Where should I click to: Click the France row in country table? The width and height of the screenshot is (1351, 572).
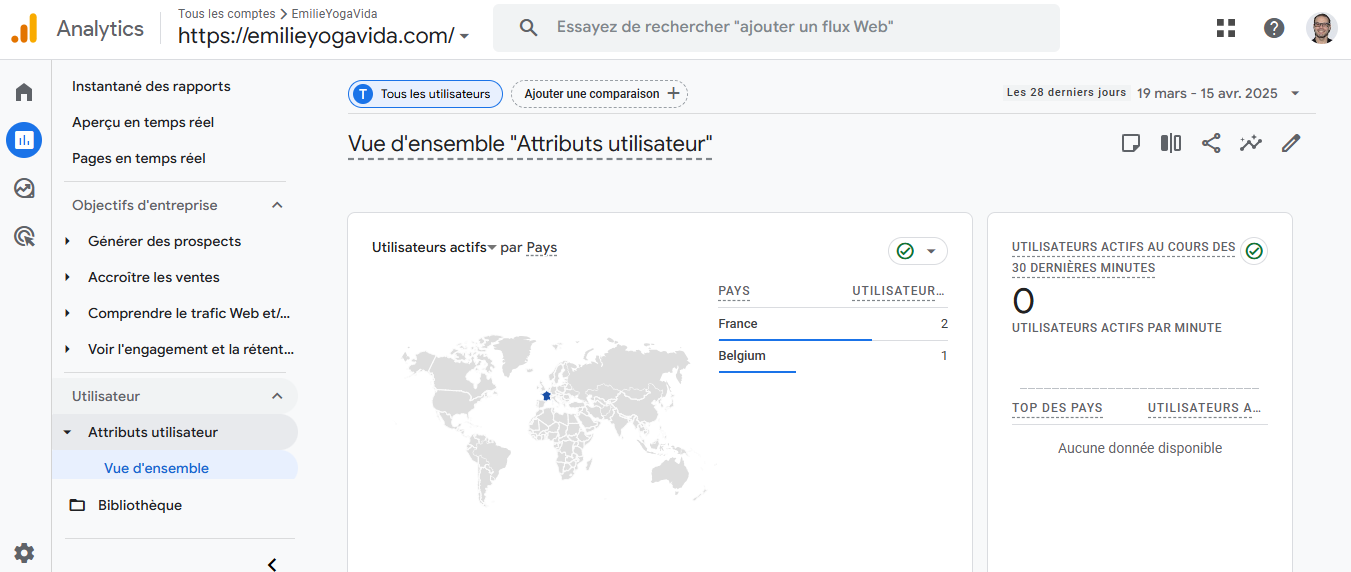[833, 324]
